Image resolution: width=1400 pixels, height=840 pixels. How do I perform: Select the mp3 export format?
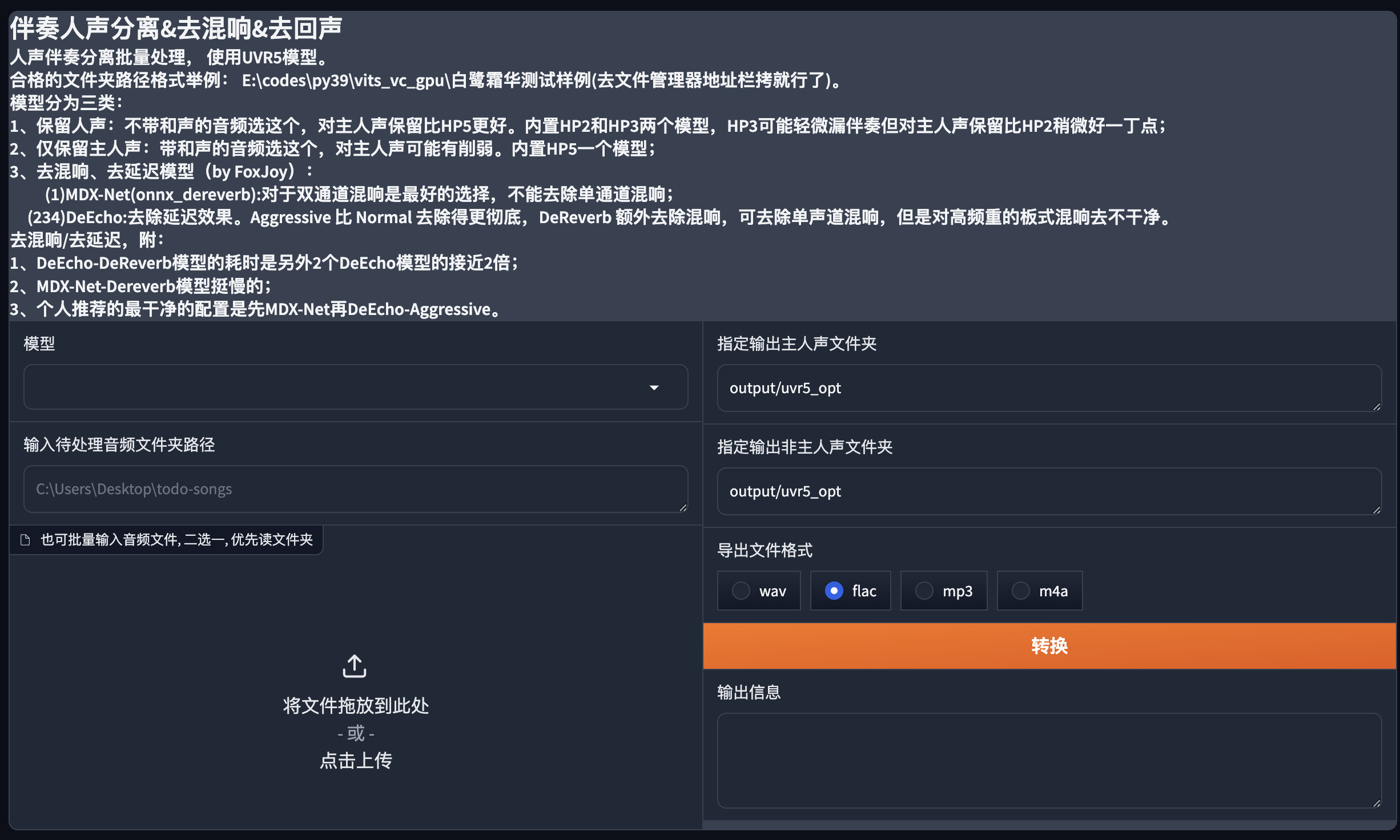[924, 591]
